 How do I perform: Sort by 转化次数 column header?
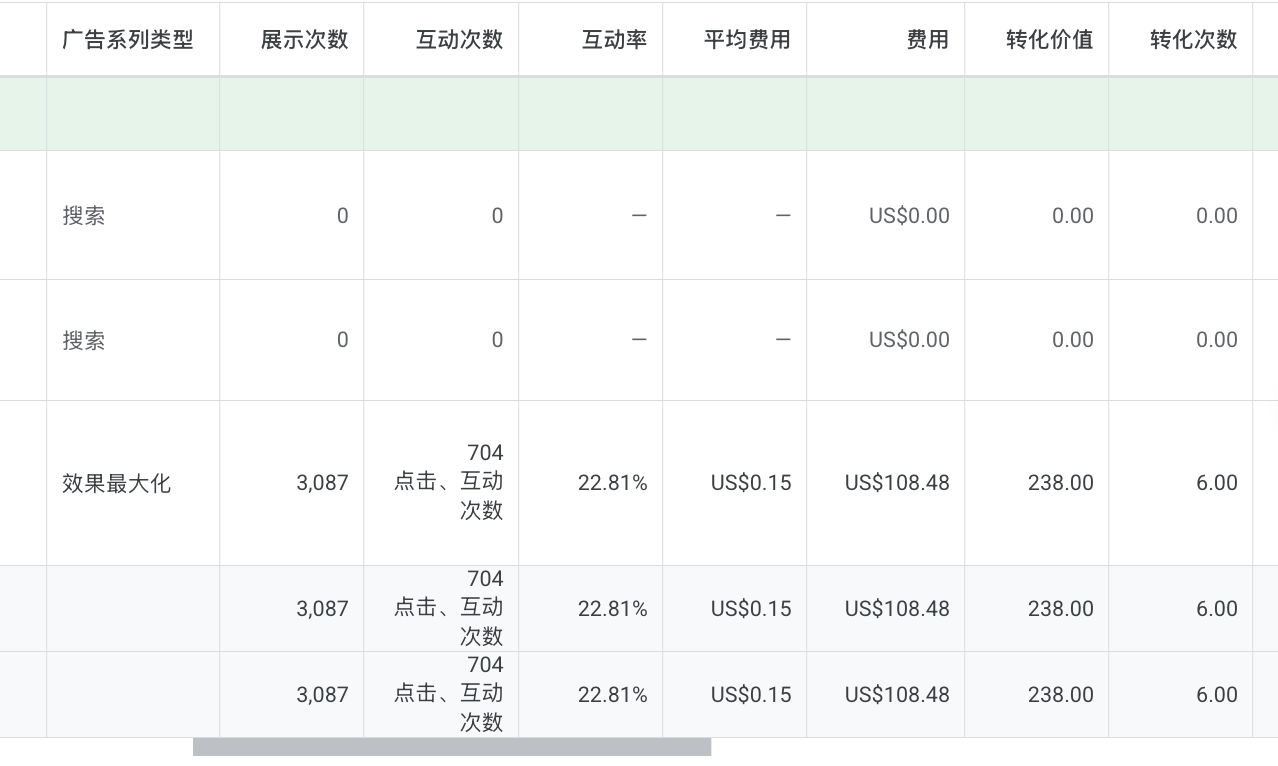click(x=1193, y=40)
